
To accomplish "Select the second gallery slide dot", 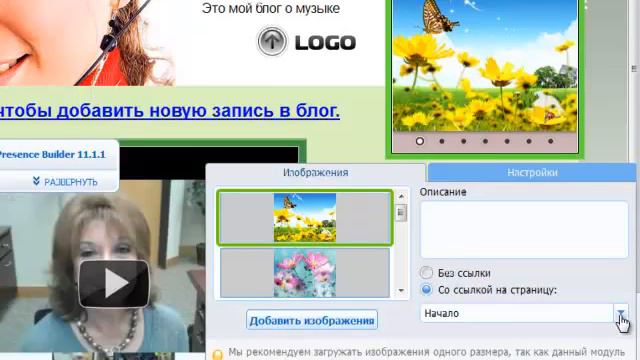I will (x=442, y=141).
